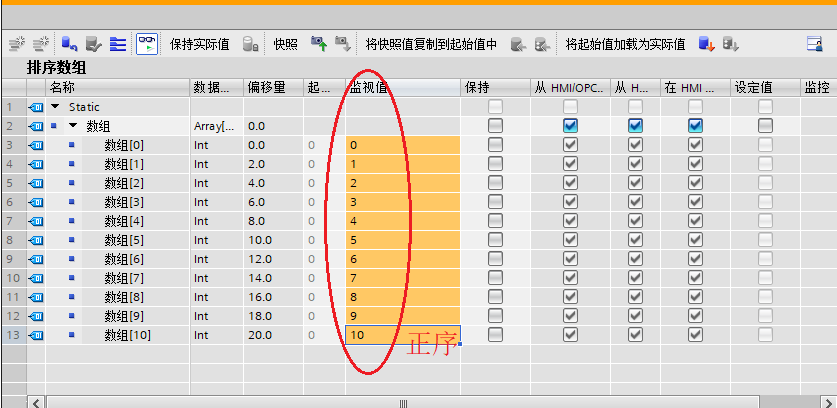Toggle 保持 checkbox in 数组 row
This screenshot has width=837, height=408.
[495, 126]
